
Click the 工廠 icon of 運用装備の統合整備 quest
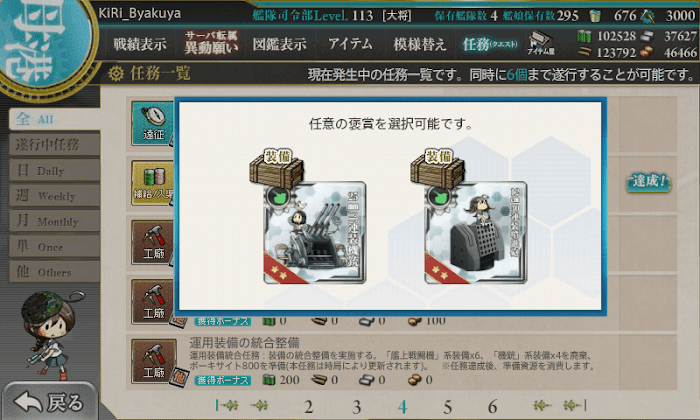click(154, 362)
